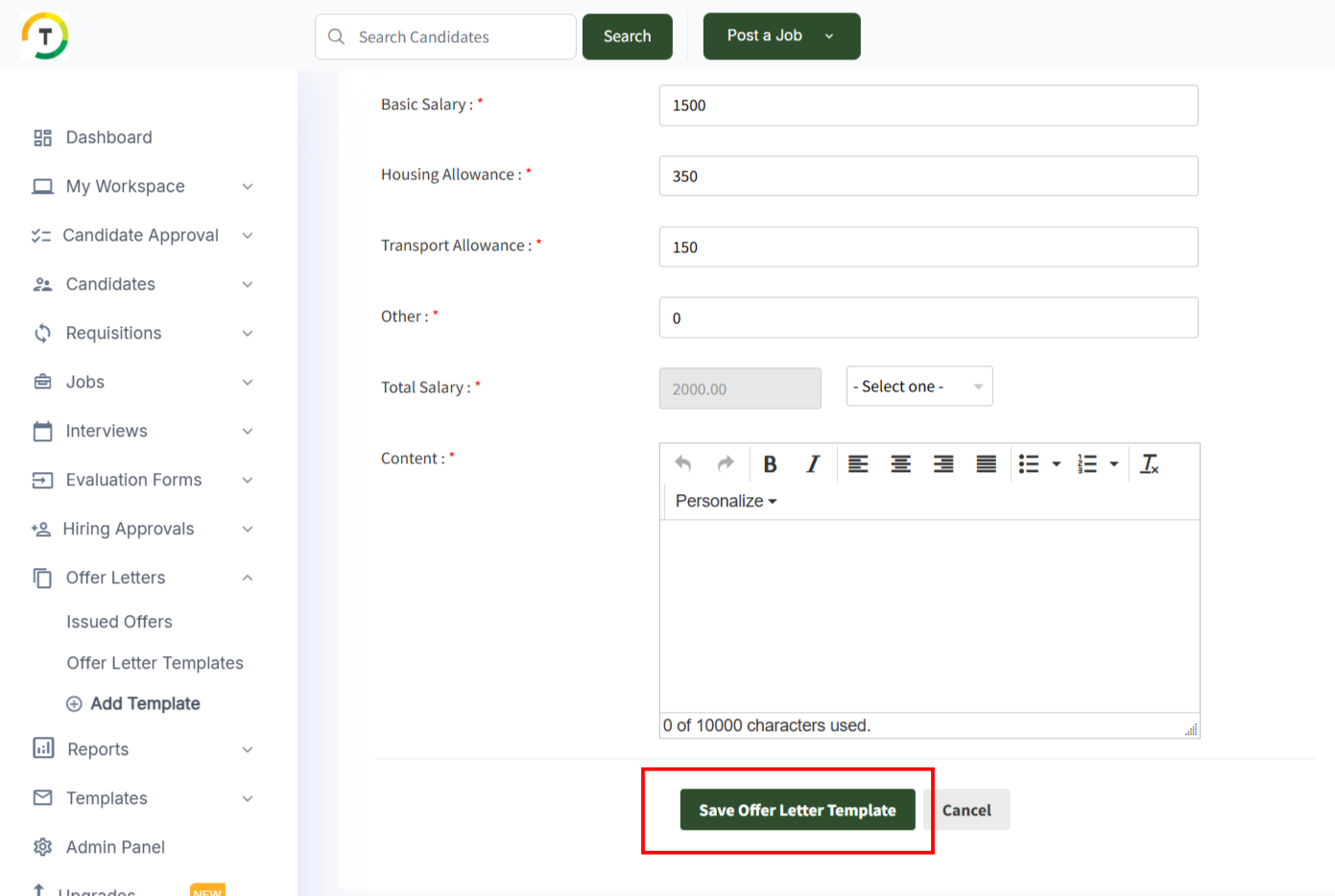Image resolution: width=1335 pixels, height=896 pixels.
Task: Clear text formatting in editor
Action: tap(1149, 464)
